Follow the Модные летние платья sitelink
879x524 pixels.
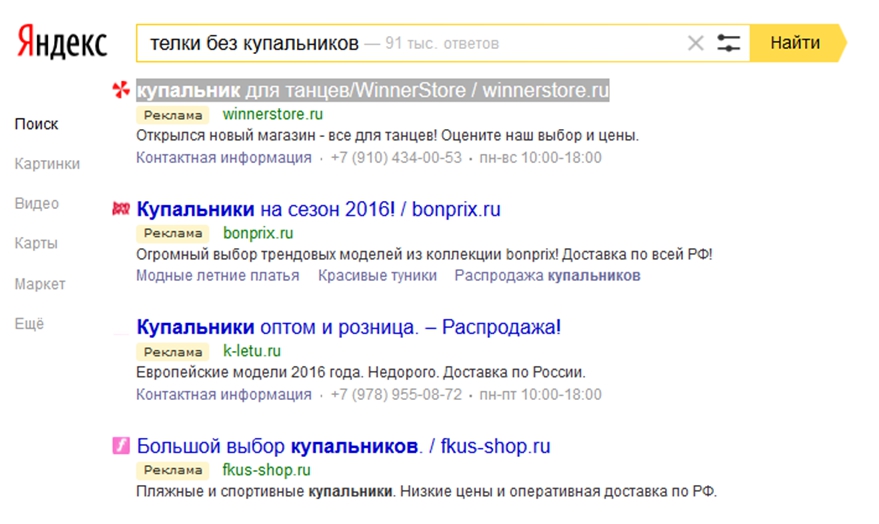[x=217, y=275]
